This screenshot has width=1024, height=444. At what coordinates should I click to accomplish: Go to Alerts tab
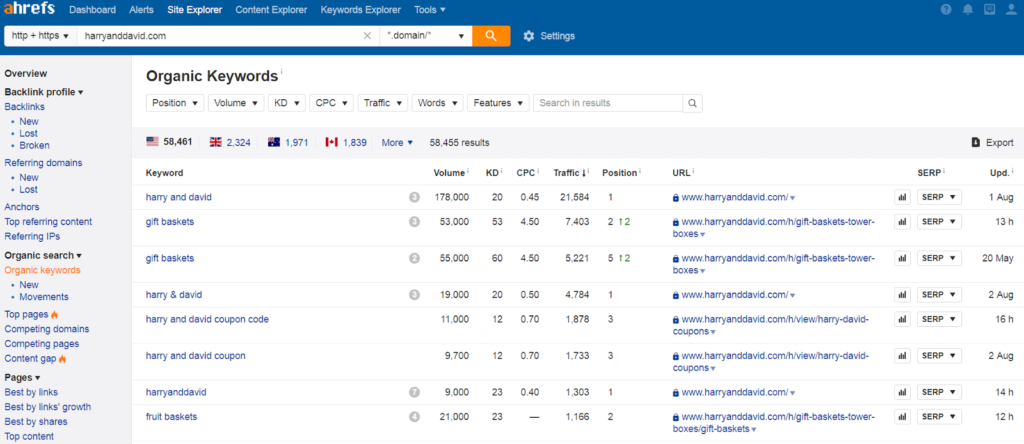point(142,10)
